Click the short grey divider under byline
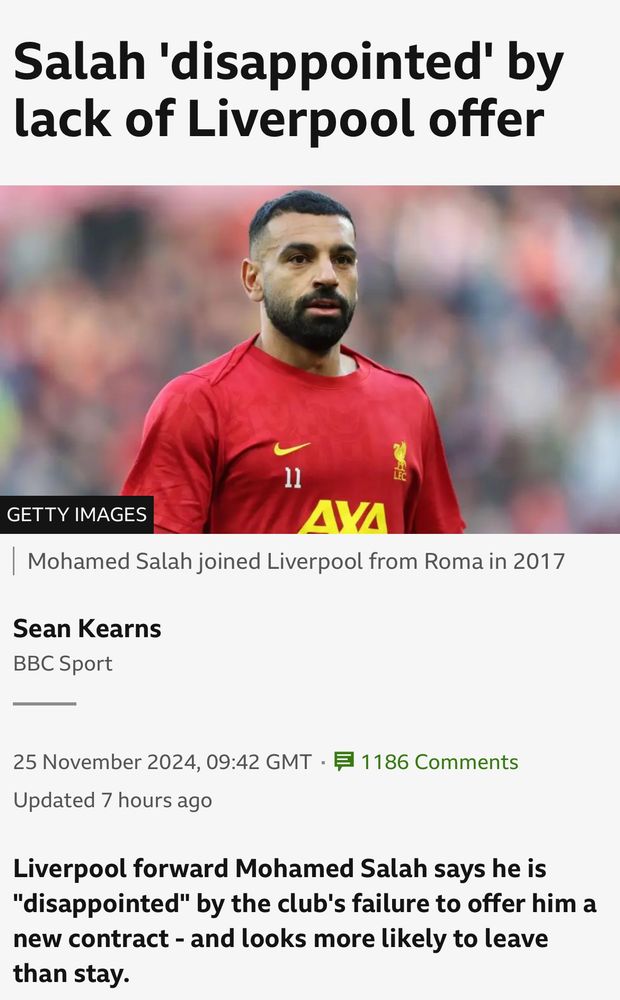 pos(45,703)
